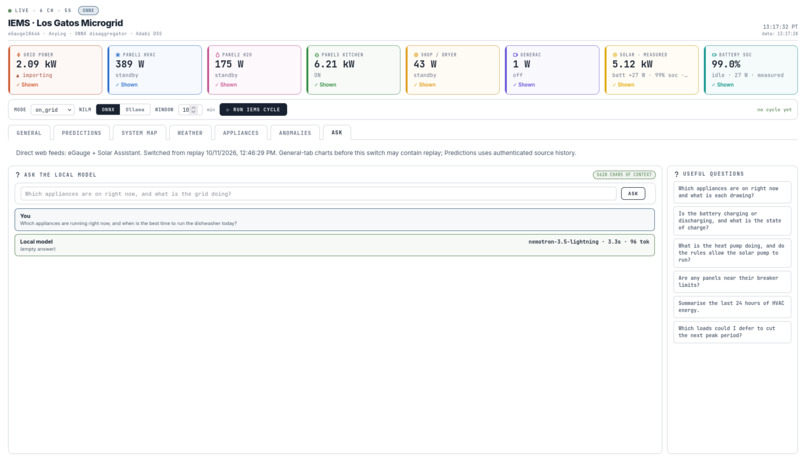
Task: Toggle Shown on the Battery SOC card
Action: click(x=723, y=85)
